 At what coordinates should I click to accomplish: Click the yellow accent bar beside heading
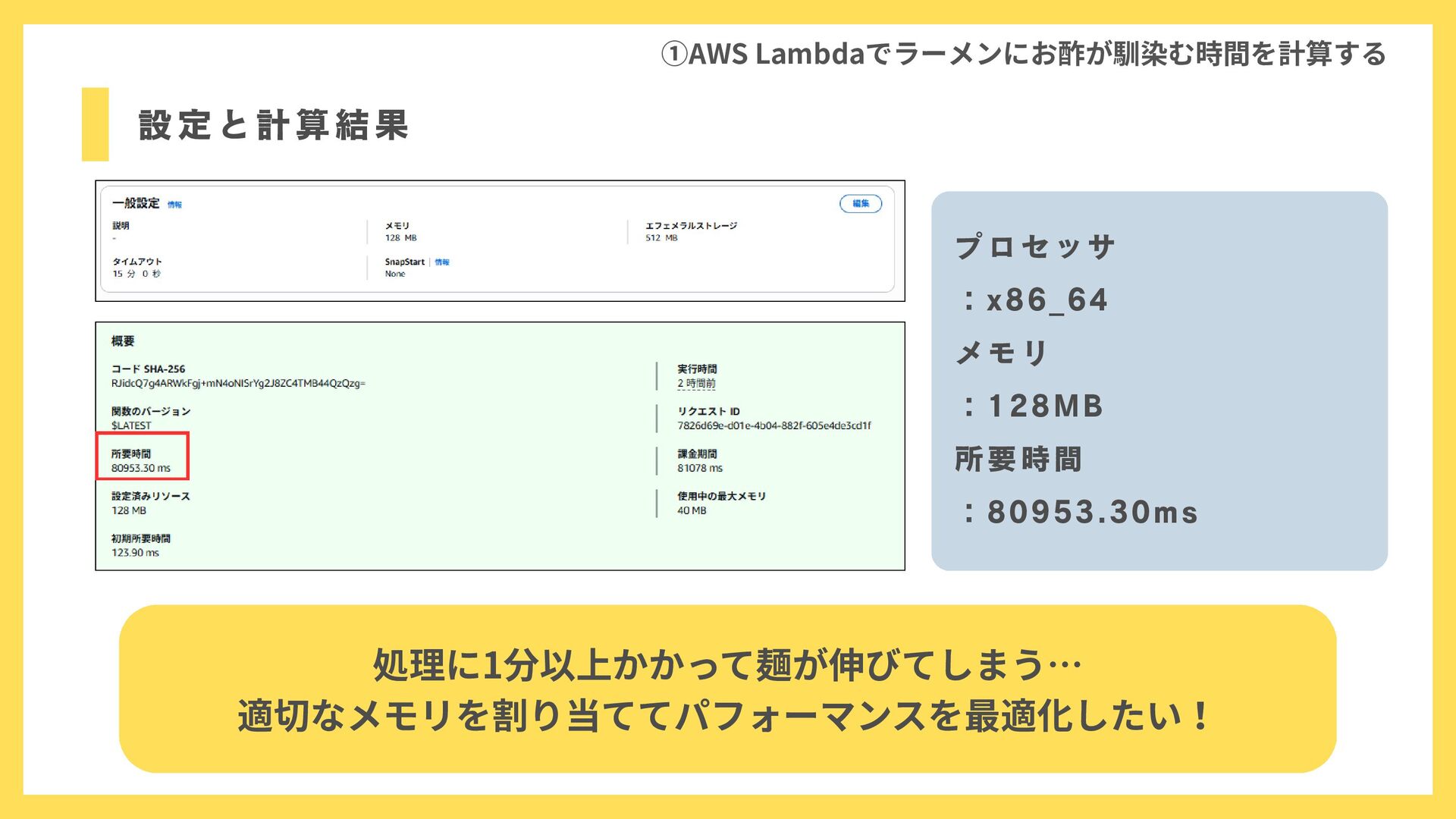tap(95, 124)
